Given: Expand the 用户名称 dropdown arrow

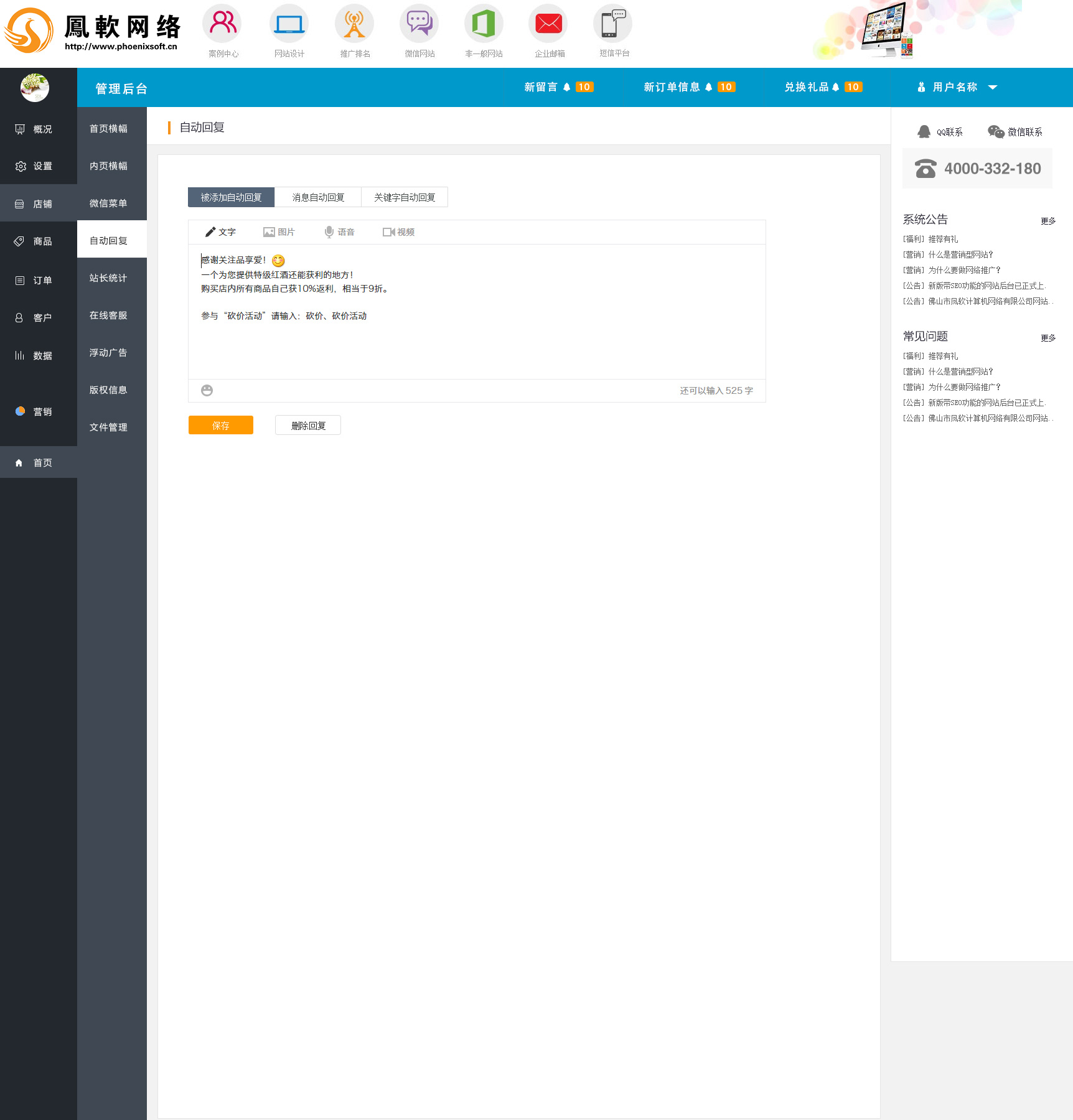Looking at the screenshot, I should coord(993,88).
